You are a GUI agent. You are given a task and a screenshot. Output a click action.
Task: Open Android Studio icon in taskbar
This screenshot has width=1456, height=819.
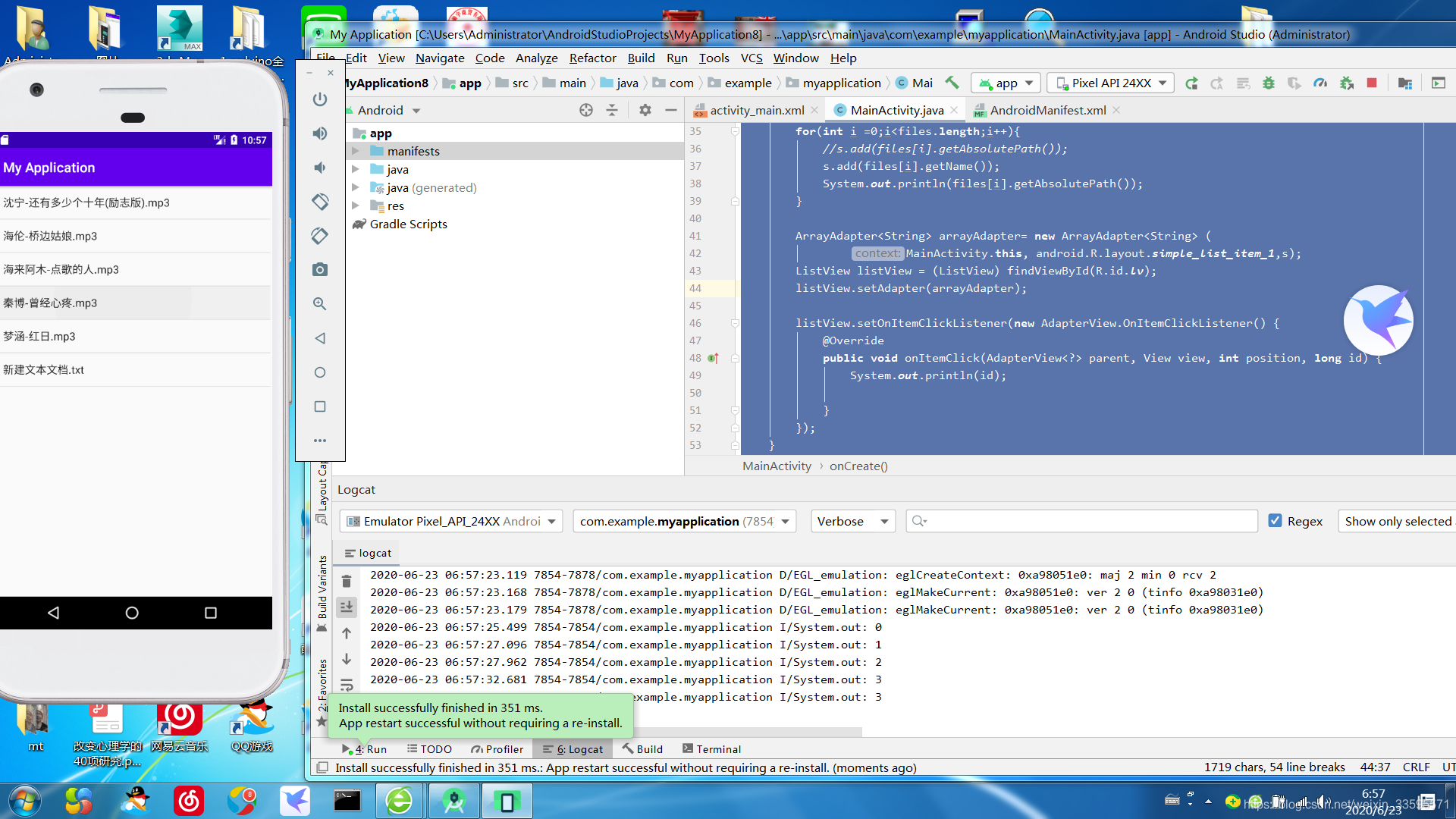pyautogui.click(x=453, y=801)
